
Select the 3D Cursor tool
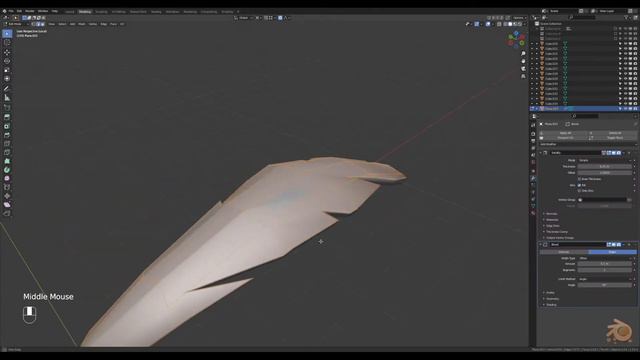[7, 42]
